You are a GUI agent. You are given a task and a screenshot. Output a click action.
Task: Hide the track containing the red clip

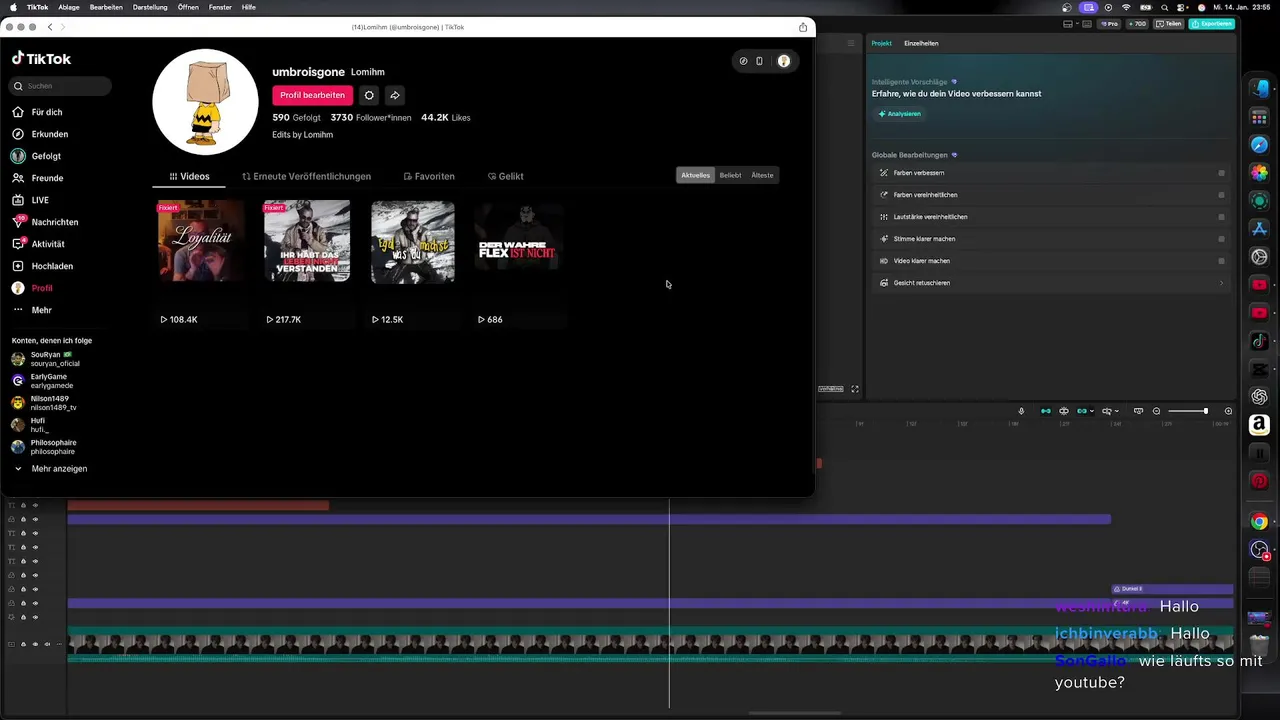pyautogui.click(x=35, y=505)
